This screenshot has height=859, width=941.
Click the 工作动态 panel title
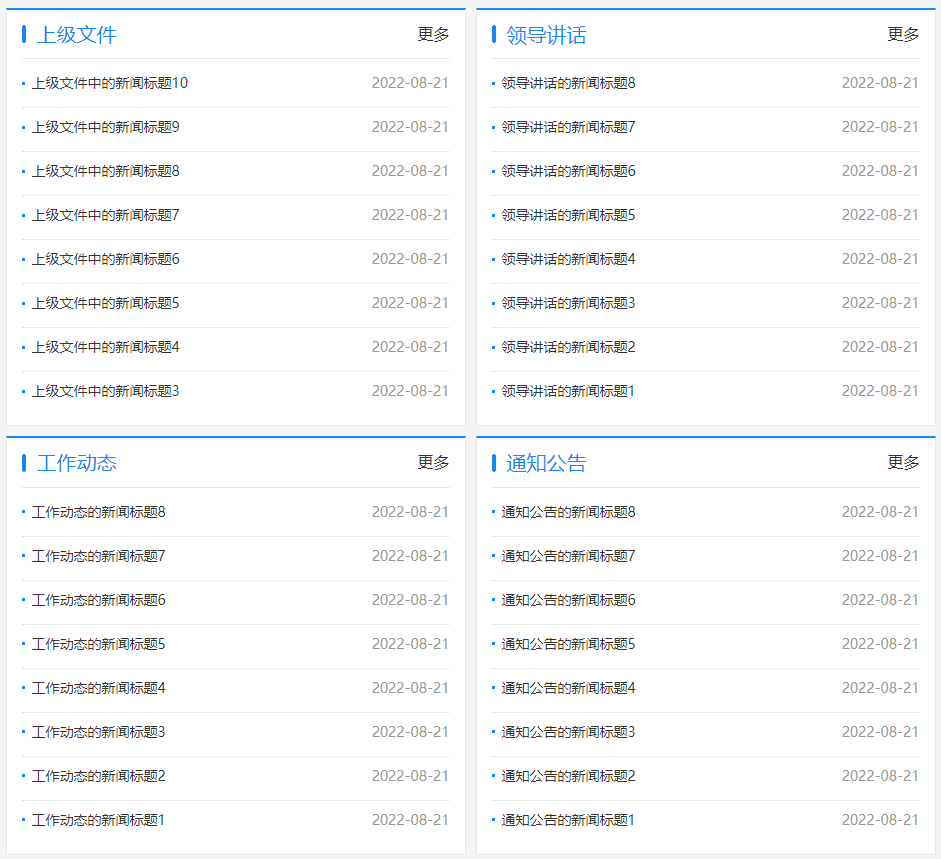[x=78, y=462]
